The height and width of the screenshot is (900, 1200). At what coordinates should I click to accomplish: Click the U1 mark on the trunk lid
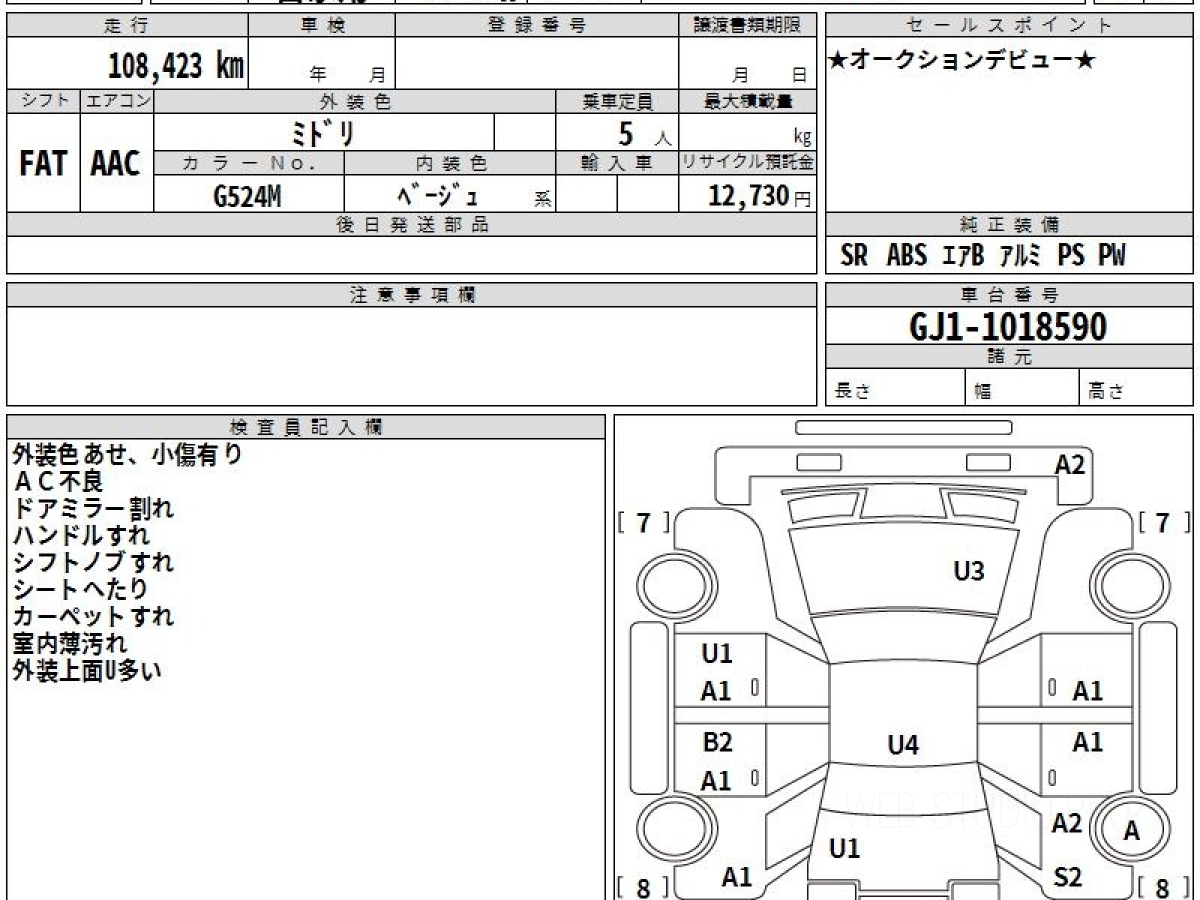[845, 849]
